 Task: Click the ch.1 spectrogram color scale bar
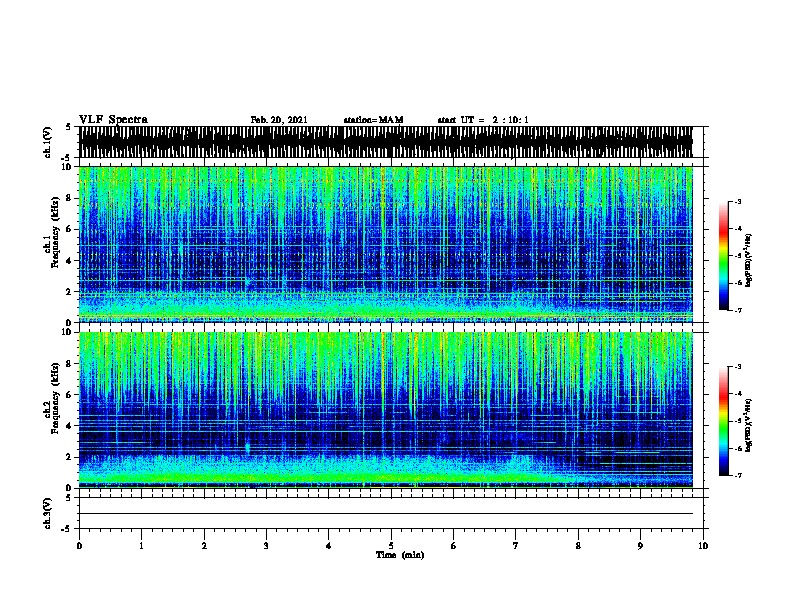[x=724, y=256]
